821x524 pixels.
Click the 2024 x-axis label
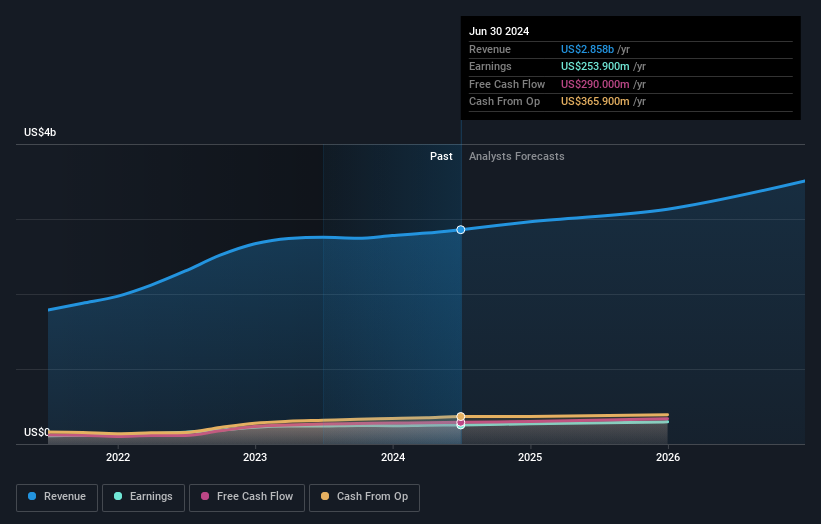click(x=393, y=457)
